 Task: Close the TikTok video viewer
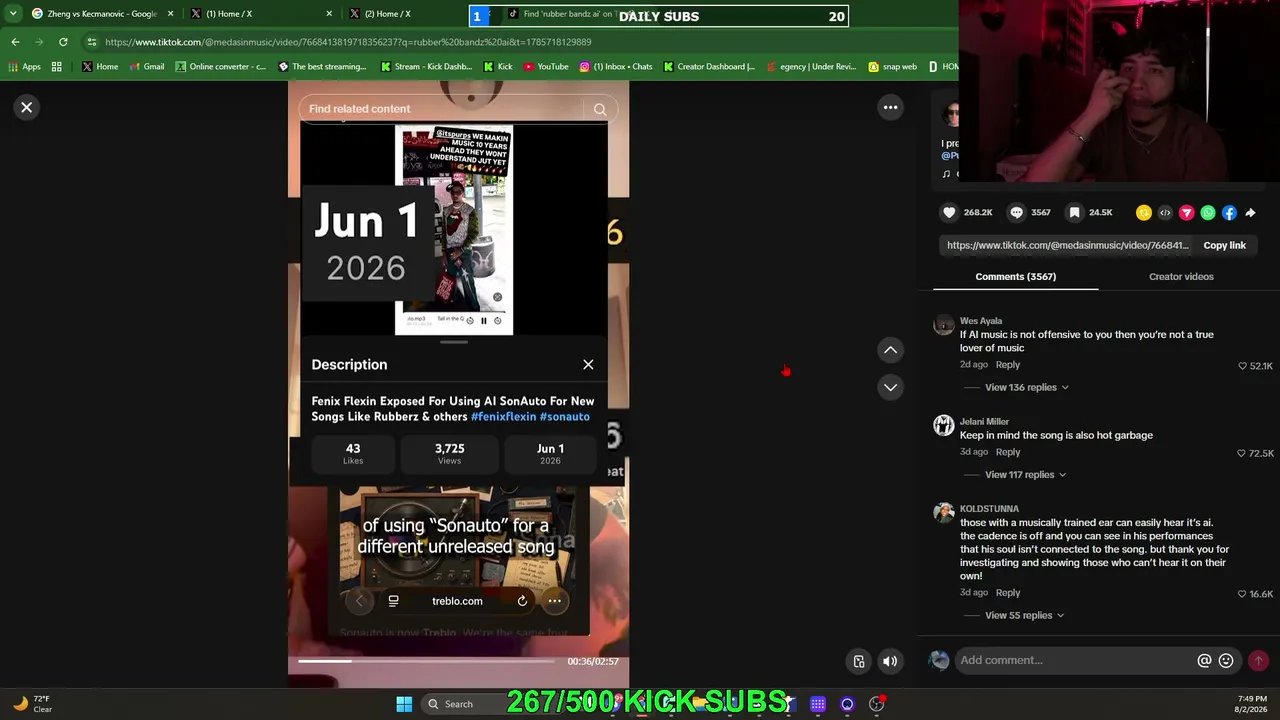[x=27, y=107]
